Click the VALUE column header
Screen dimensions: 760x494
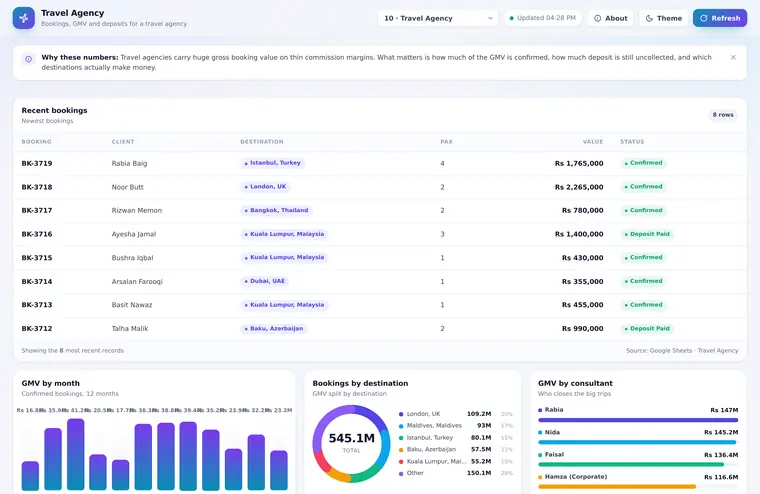(x=593, y=142)
